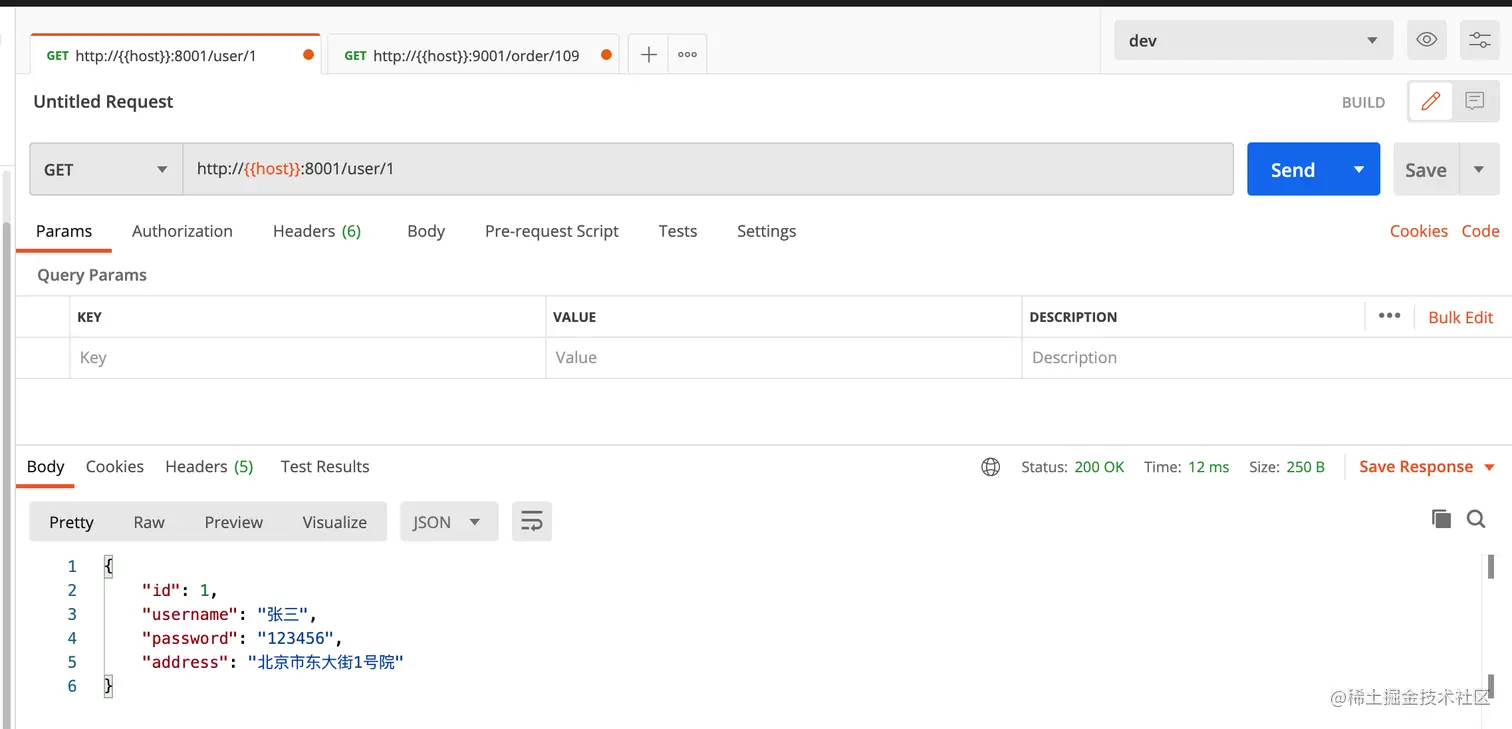The height and width of the screenshot is (729, 1512).
Task: Expand Save button arrow options
Action: point(1479,169)
